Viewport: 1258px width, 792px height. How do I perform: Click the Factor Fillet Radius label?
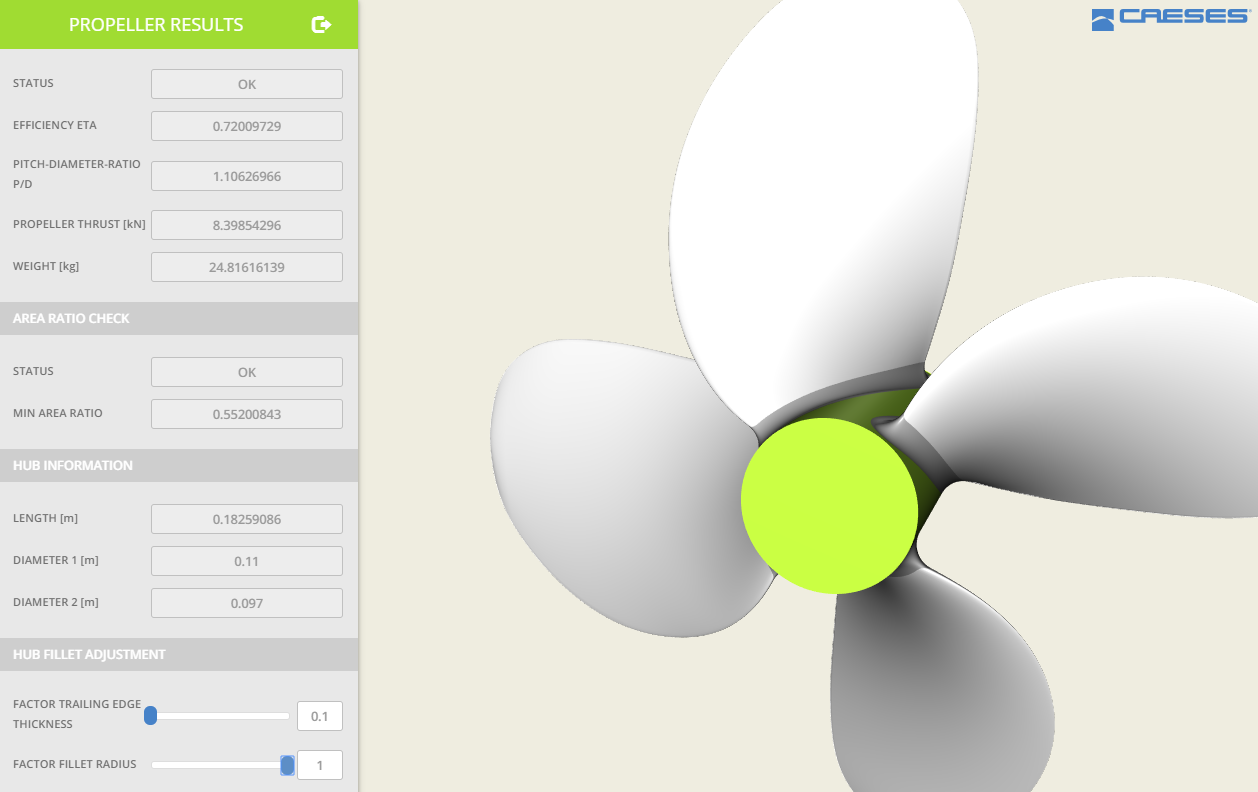point(75,764)
